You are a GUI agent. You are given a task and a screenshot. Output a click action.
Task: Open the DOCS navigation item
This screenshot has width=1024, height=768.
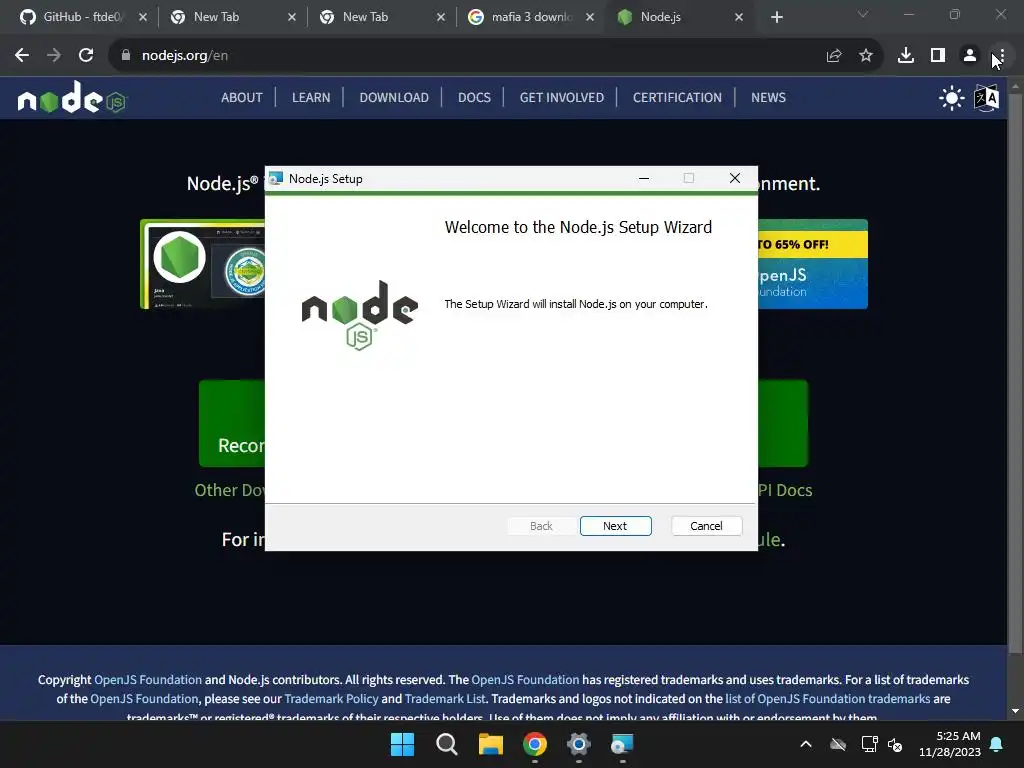pos(474,97)
